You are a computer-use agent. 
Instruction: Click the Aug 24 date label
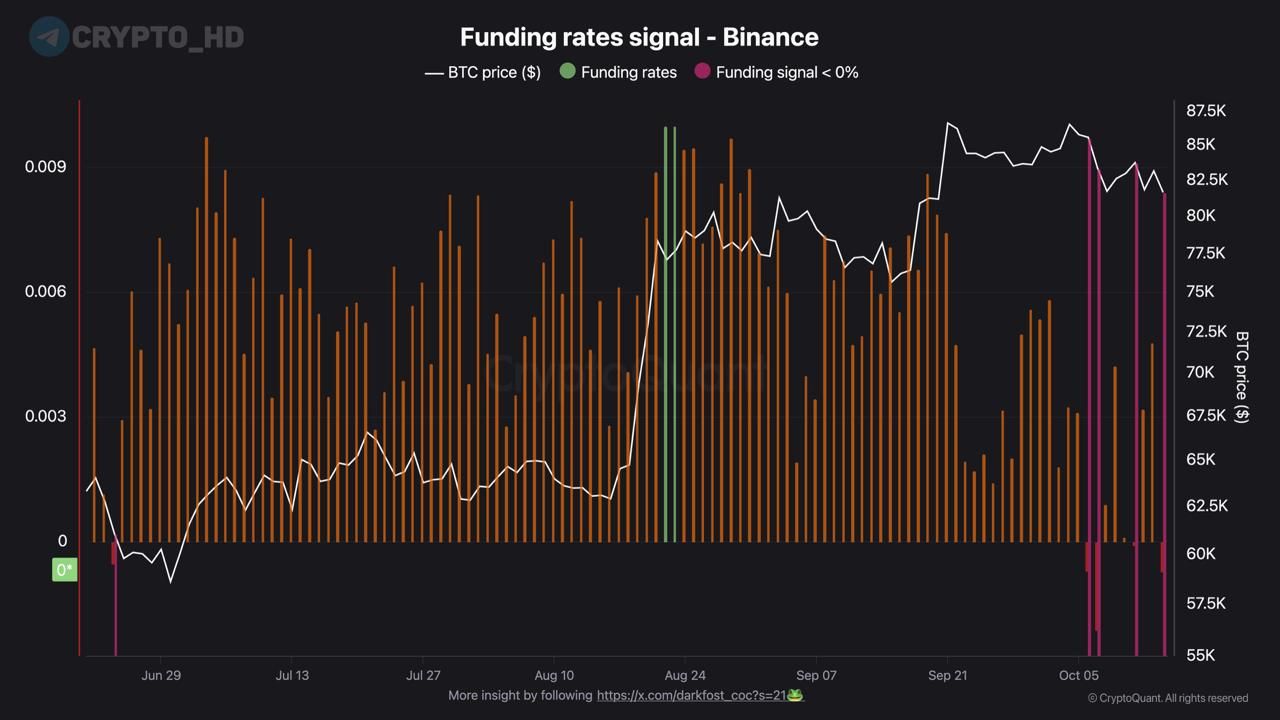[685, 675]
